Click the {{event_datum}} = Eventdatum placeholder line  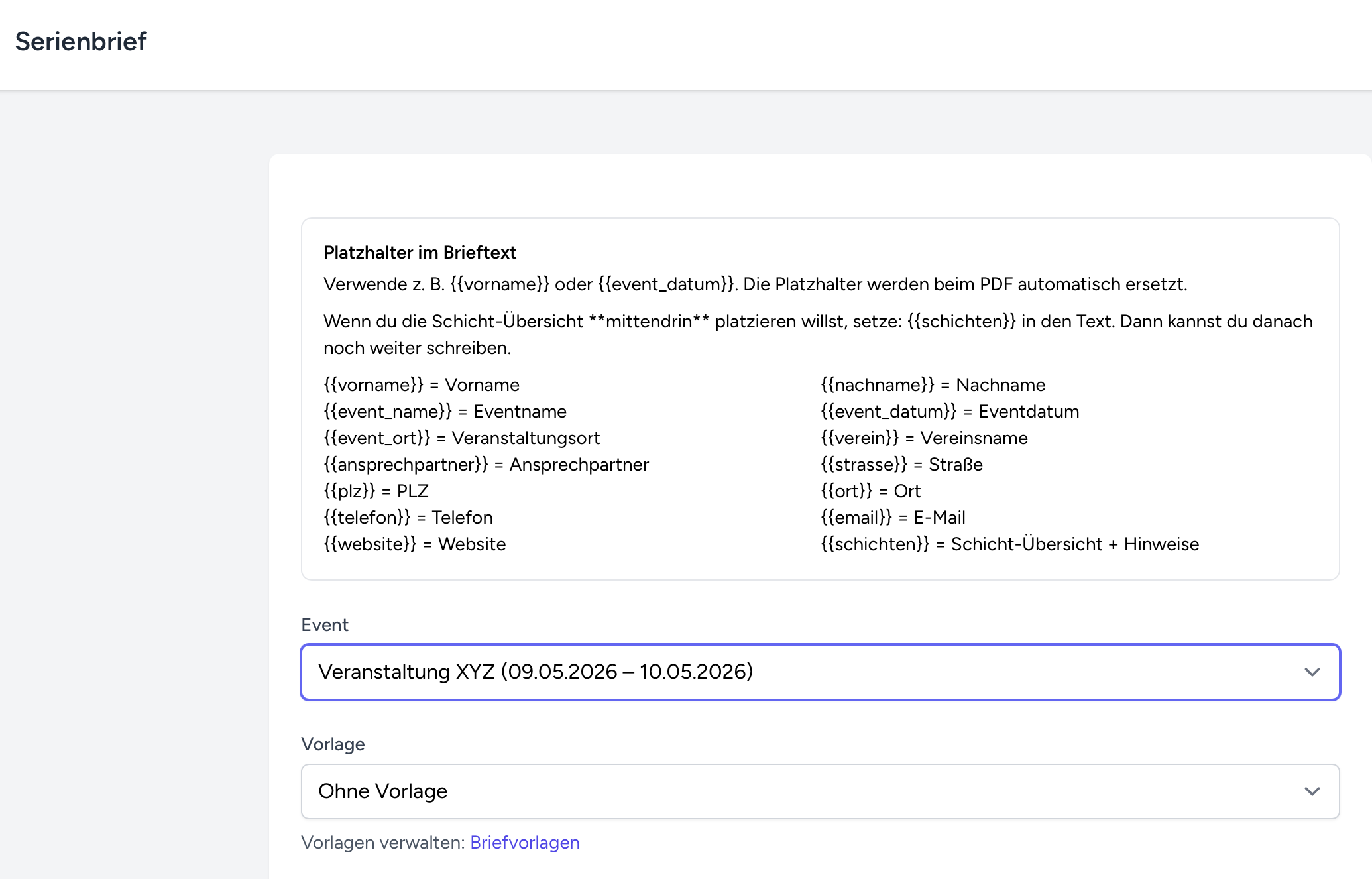point(949,412)
